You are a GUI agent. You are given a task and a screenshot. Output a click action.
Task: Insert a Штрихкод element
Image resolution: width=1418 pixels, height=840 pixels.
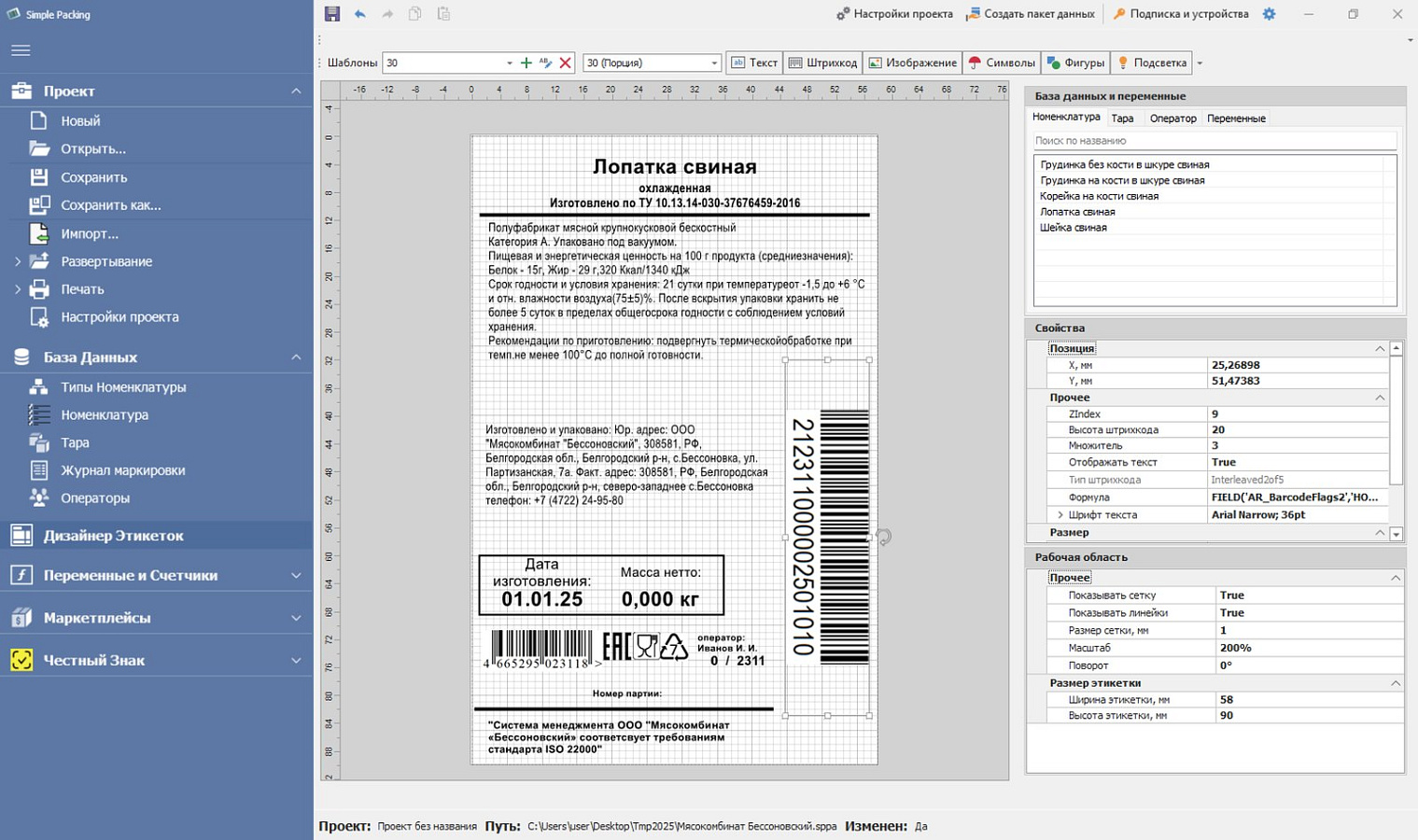tap(822, 63)
